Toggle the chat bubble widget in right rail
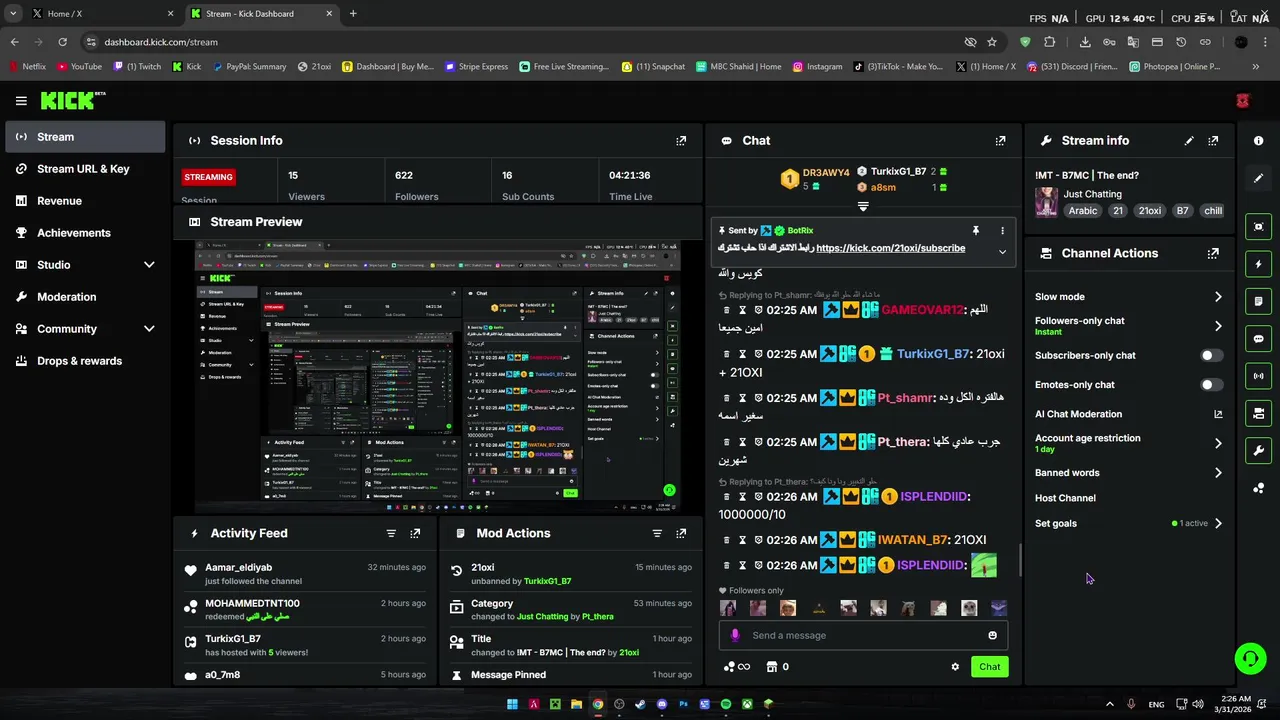 click(1258, 339)
